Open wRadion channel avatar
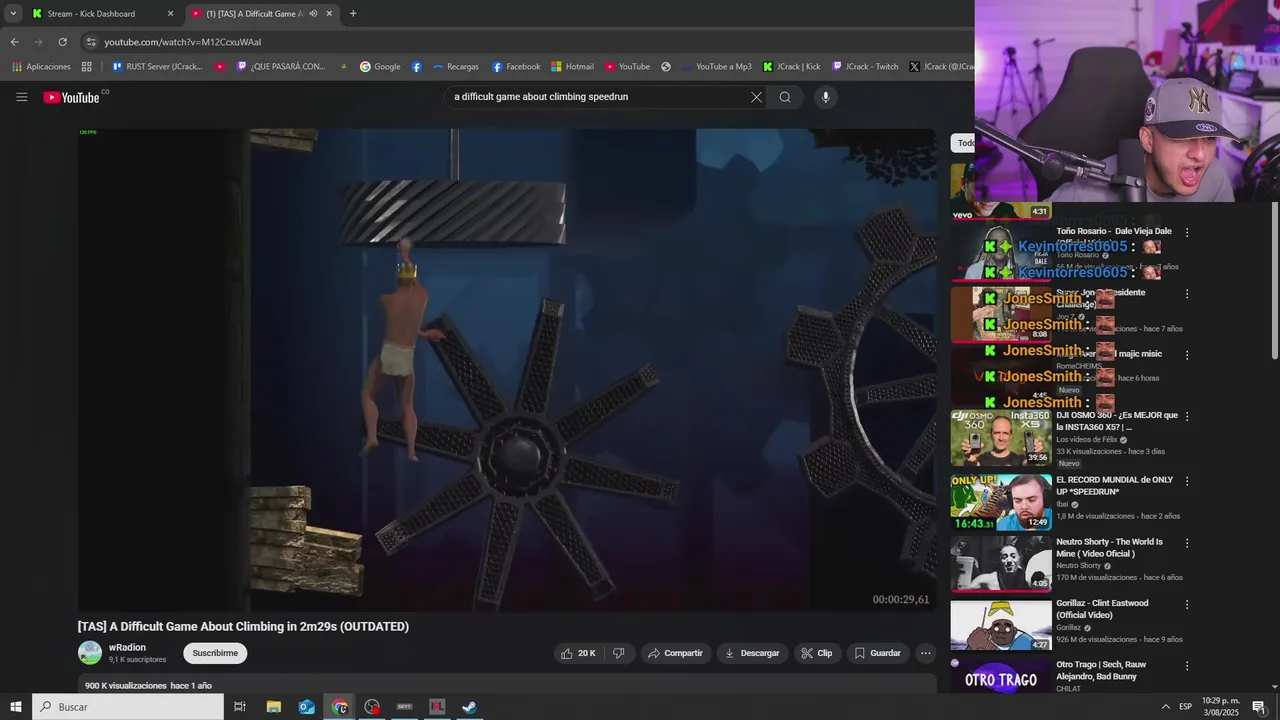This screenshot has height=720, width=1280. click(90, 653)
